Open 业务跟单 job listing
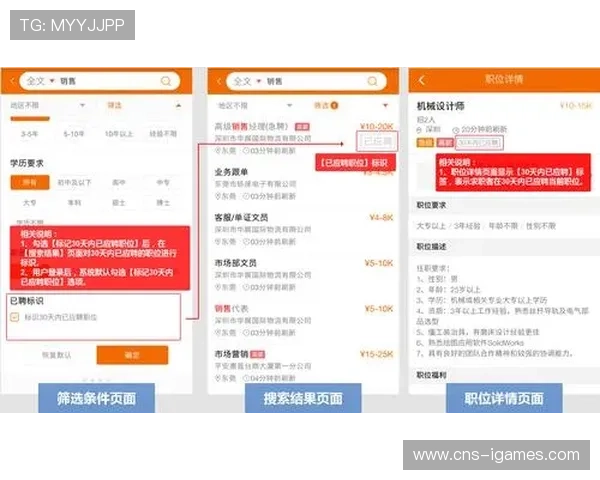The width and height of the screenshot is (600, 480). [303, 184]
